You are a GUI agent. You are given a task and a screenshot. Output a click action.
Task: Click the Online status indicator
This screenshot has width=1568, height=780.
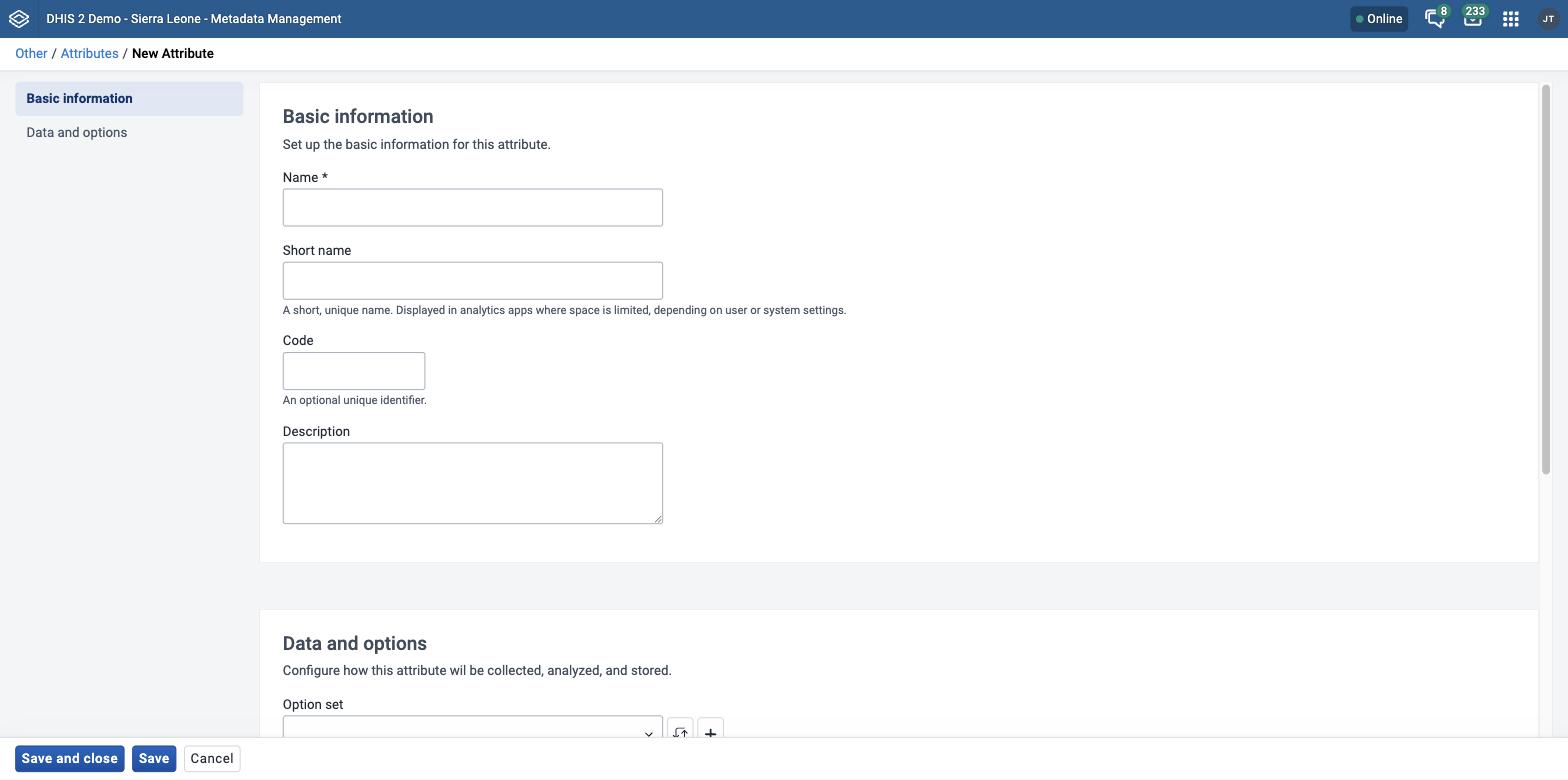pos(1379,19)
